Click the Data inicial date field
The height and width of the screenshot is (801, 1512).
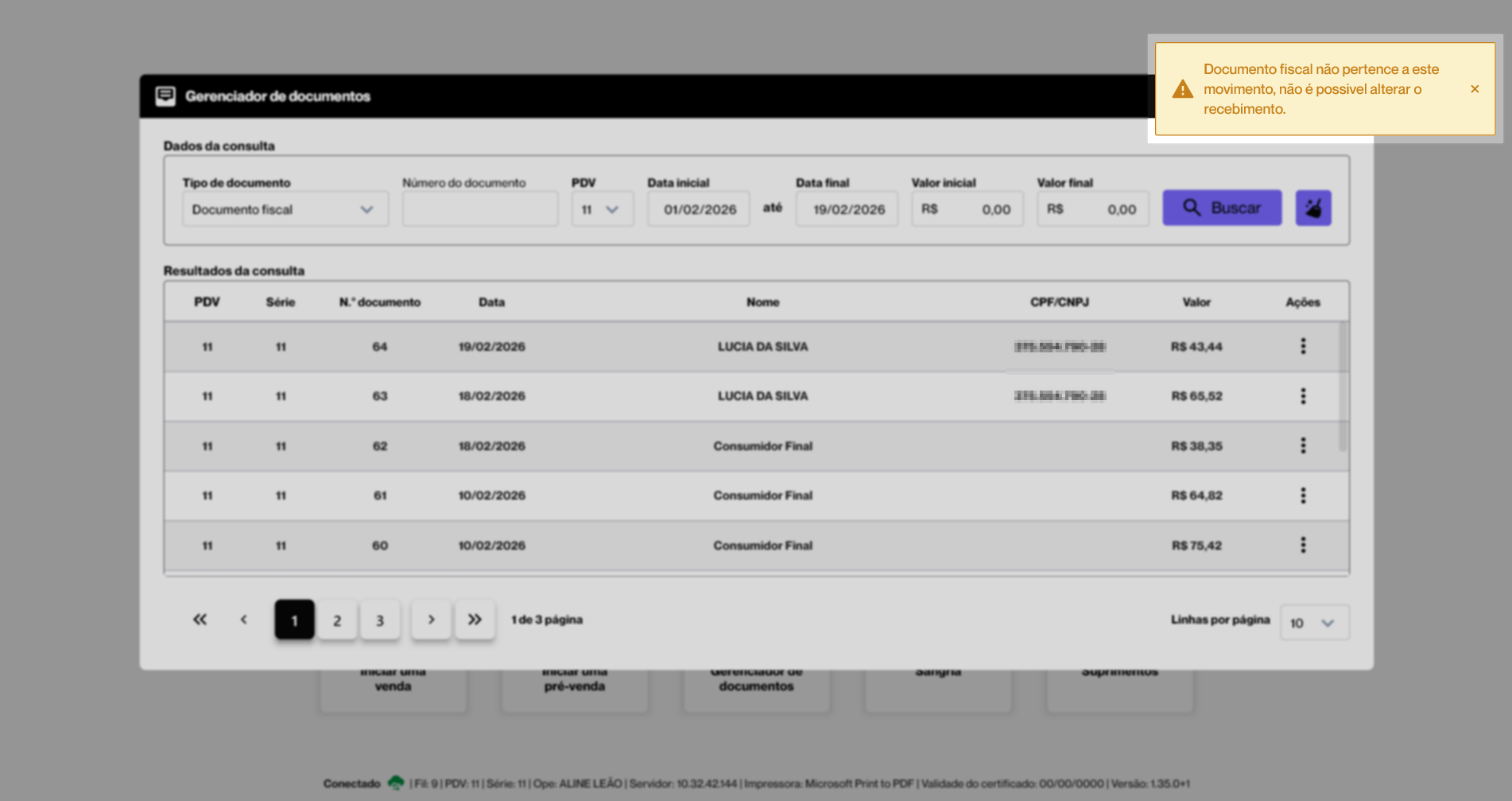[699, 209]
